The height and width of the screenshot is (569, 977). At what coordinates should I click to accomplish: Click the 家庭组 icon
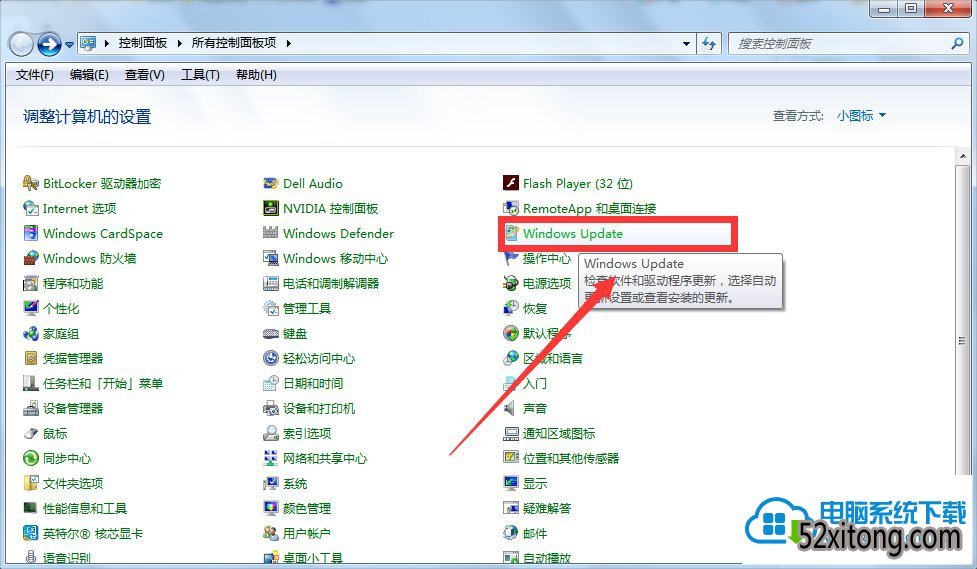coord(31,333)
